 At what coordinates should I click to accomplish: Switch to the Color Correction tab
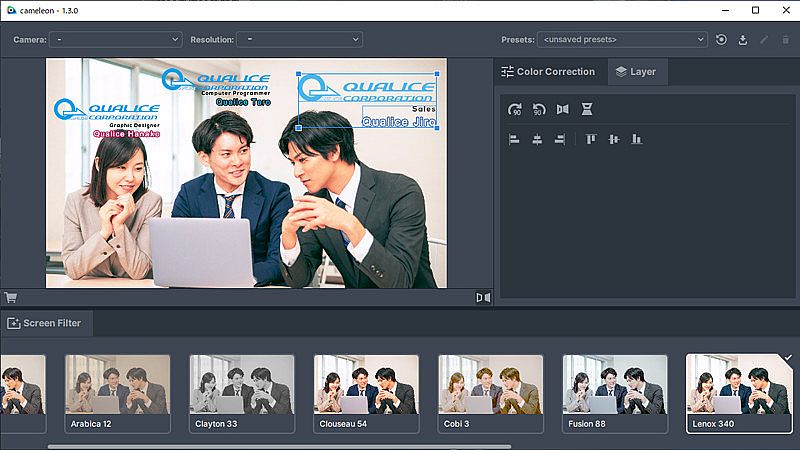[x=549, y=72]
